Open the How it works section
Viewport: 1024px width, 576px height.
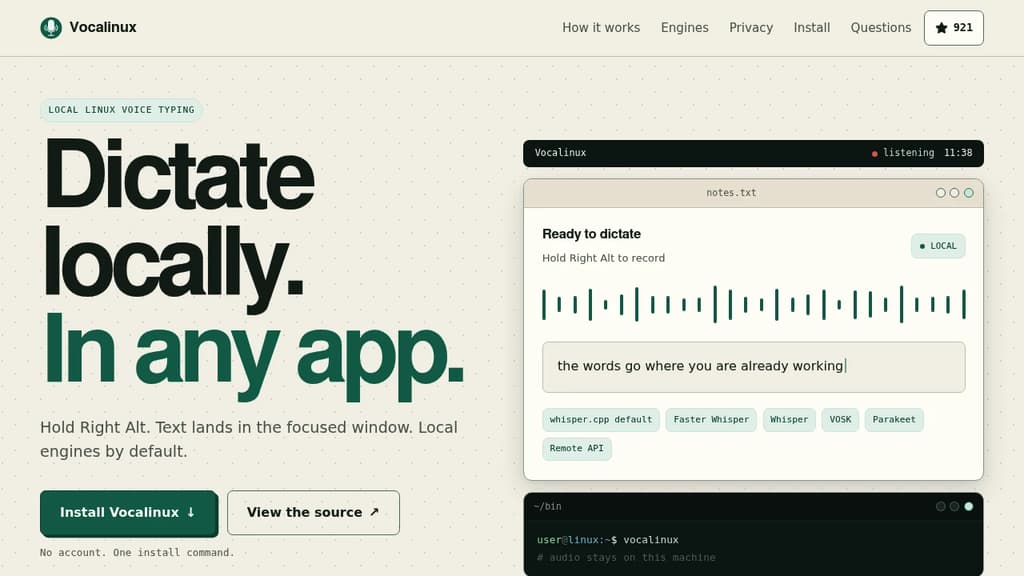[x=601, y=27]
